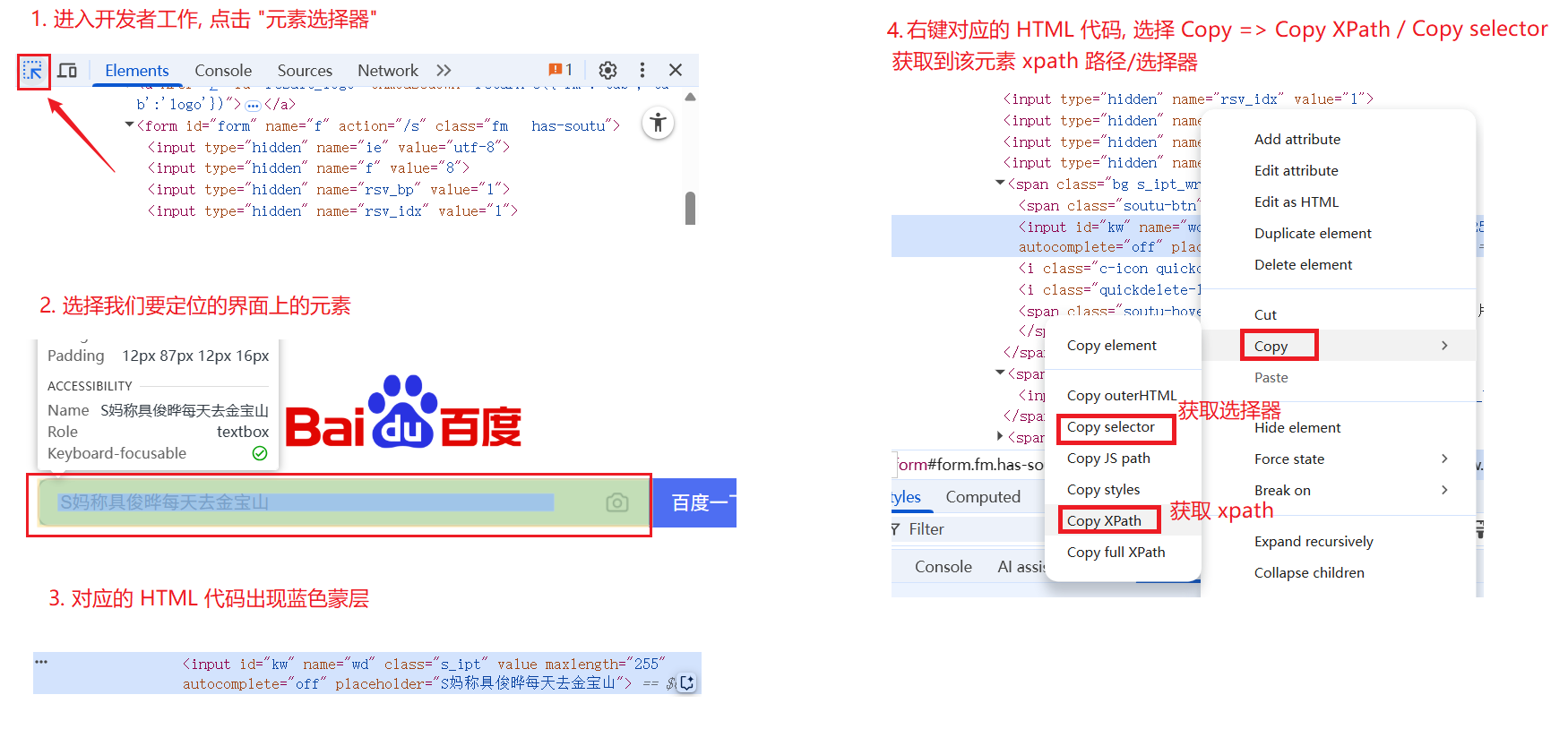The height and width of the screenshot is (729, 1568).
Task: Select the input name="ie" value="utf-8" row
Action: [x=329, y=147]
